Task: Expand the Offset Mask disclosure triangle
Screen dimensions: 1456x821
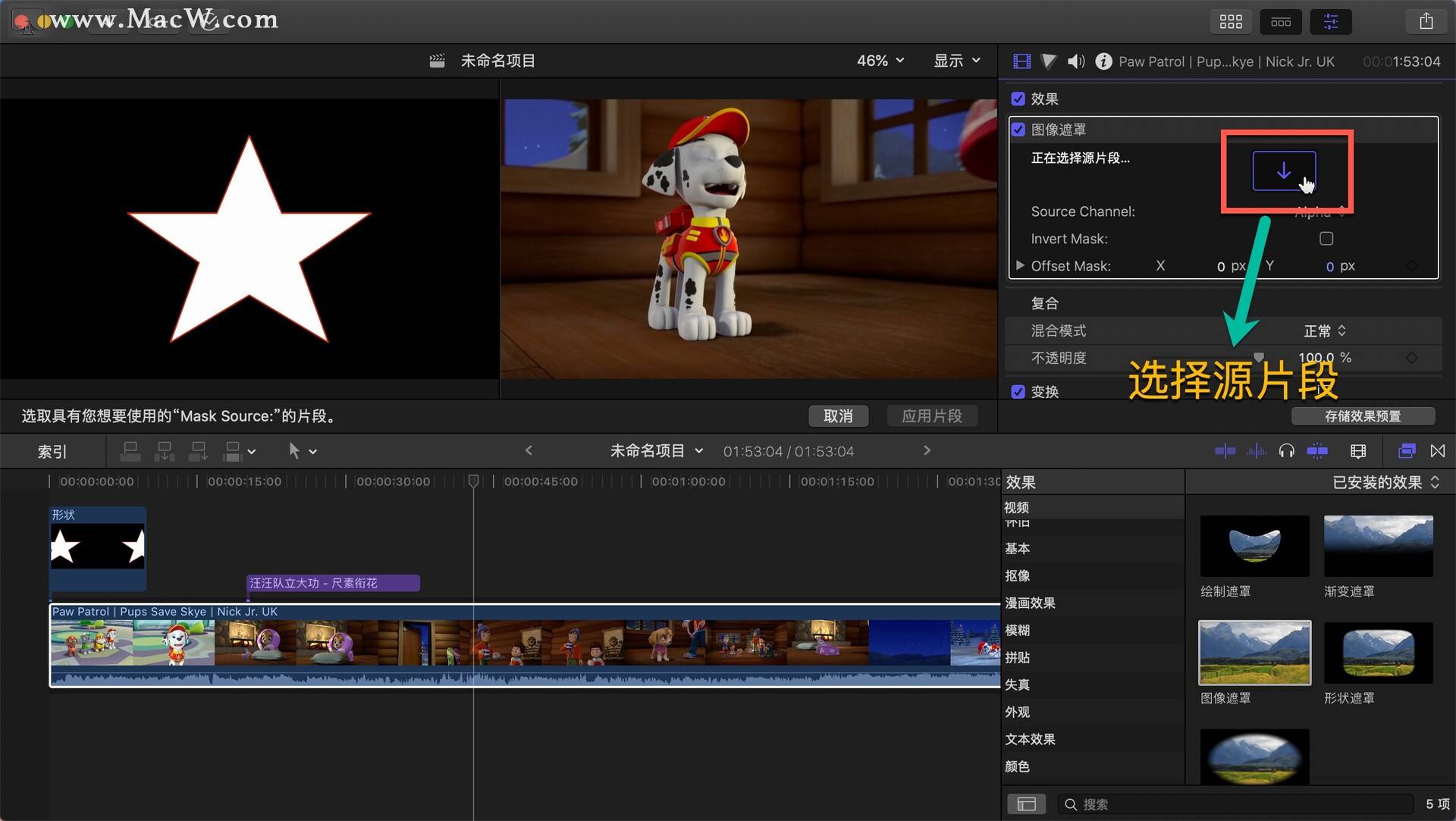Action: tap(1020, 265)
